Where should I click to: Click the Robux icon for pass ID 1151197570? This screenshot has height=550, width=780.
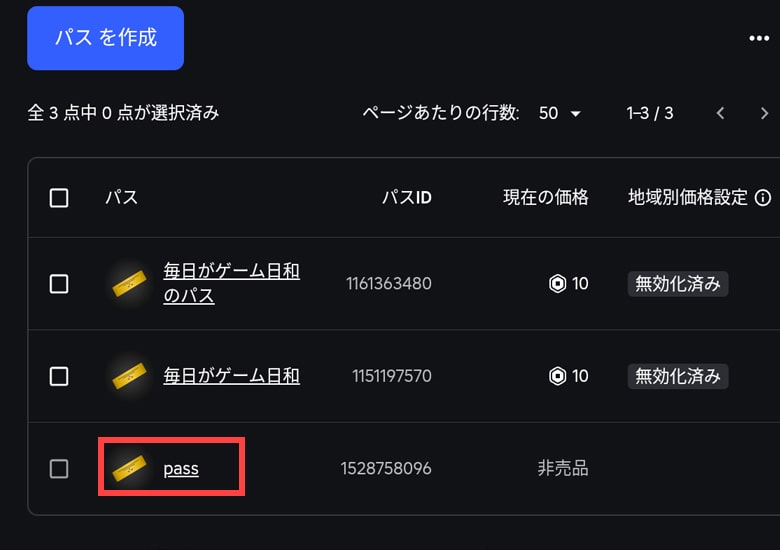tap(557, 376)
